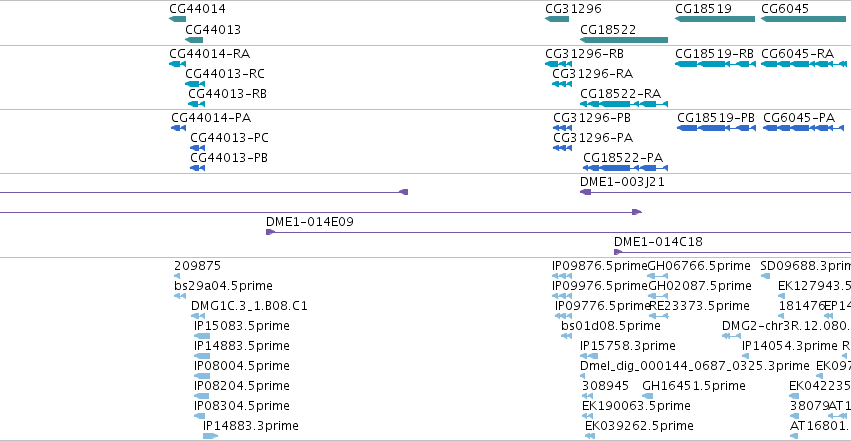Viewport: 851px width, 441px height.
Task: Select the CG44013-RB transcript
Action: pyautogui.click(x=196, y=104)
